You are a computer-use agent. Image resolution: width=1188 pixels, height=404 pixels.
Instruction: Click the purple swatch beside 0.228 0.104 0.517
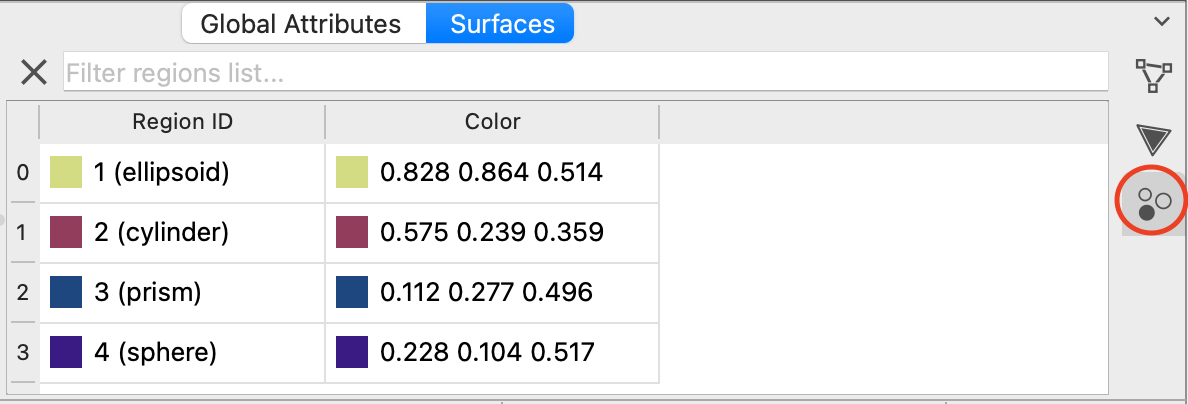[x=352, y=352]
